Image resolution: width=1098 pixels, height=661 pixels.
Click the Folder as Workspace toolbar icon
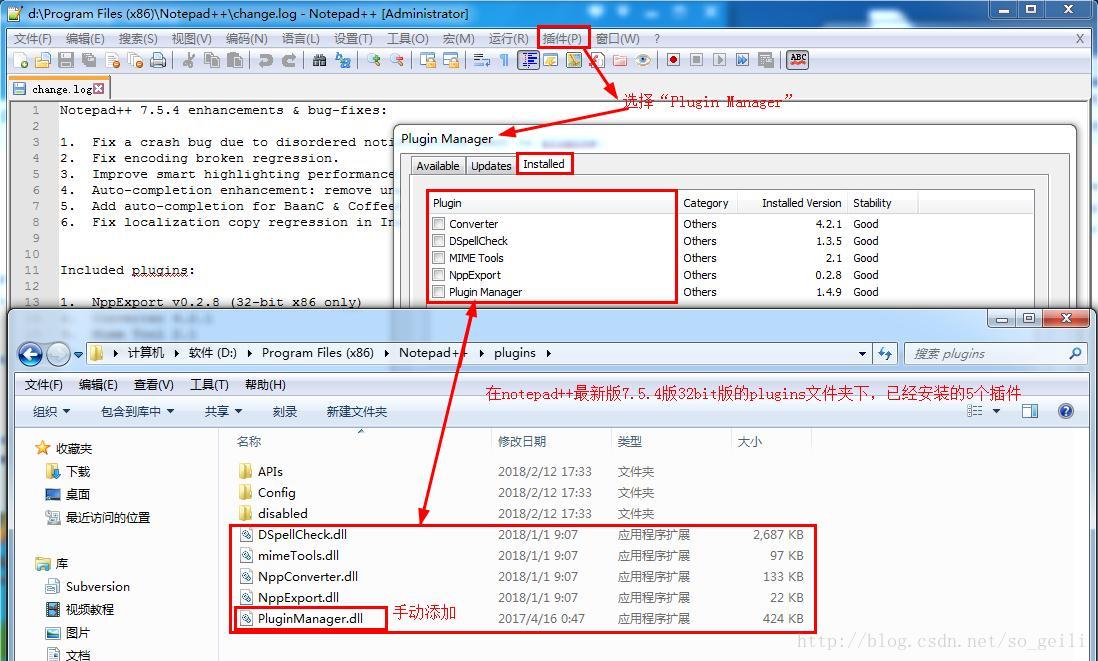tap(620, 60)
